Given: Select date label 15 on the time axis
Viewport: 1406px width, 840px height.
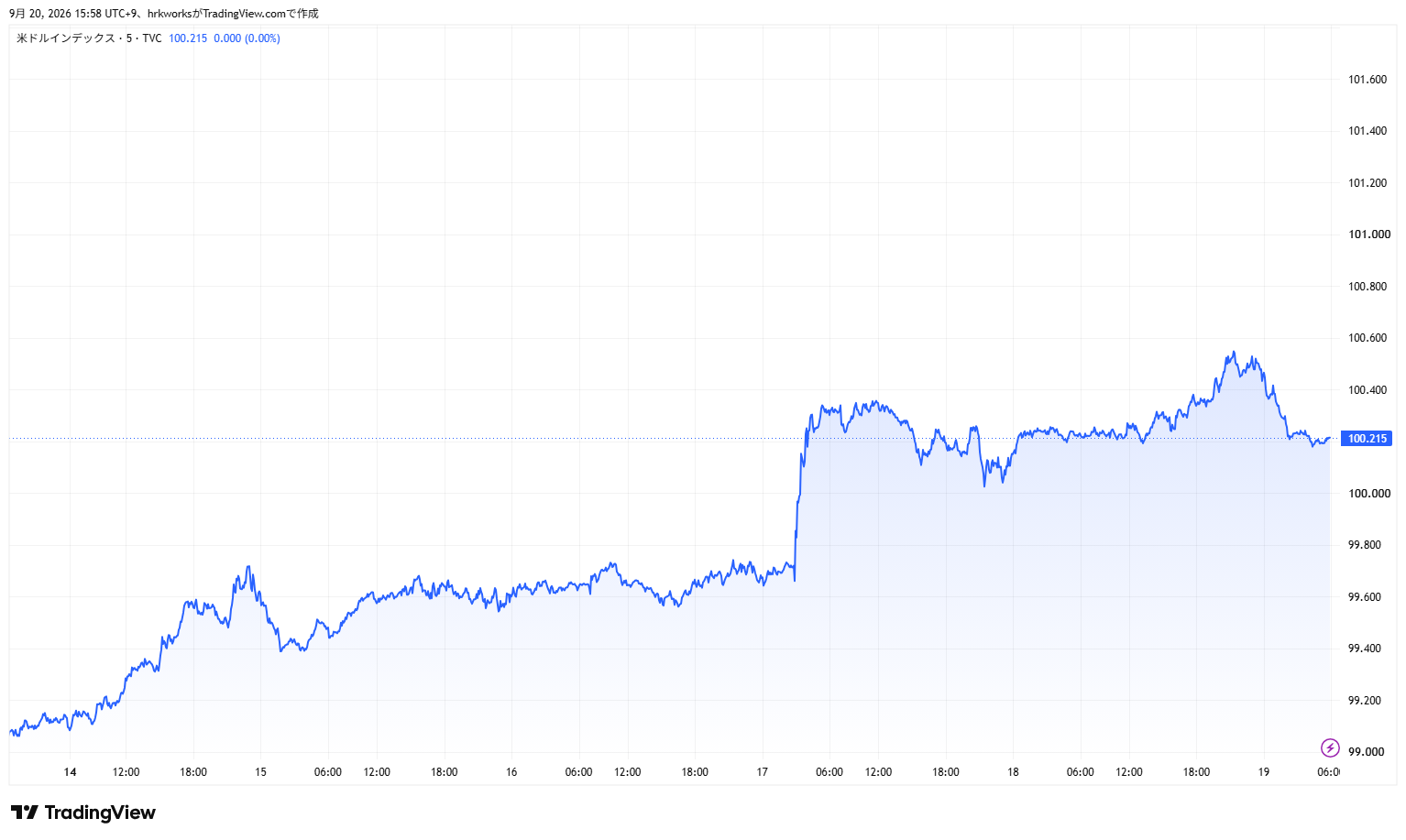Looking at the screenshot, I should (x=260, y=772).
